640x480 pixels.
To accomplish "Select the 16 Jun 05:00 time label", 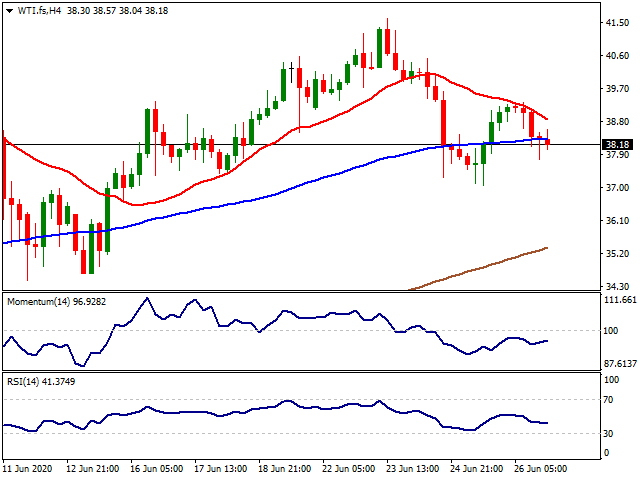I will tap(157, 469).
